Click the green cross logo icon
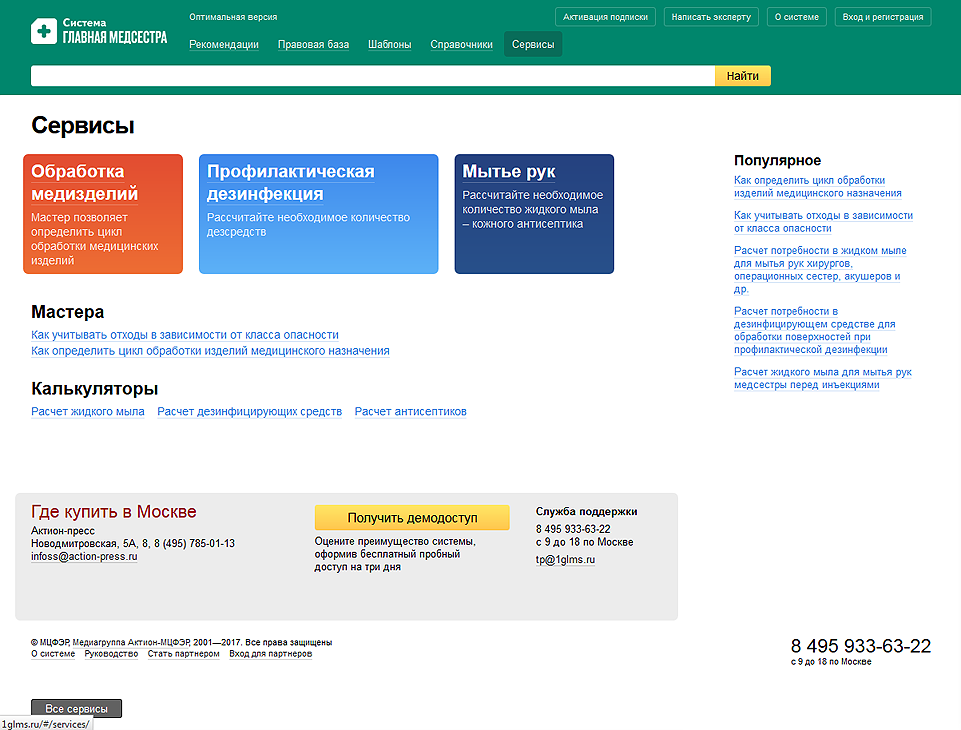Viewport: 961px width, 730px height. 44,31
